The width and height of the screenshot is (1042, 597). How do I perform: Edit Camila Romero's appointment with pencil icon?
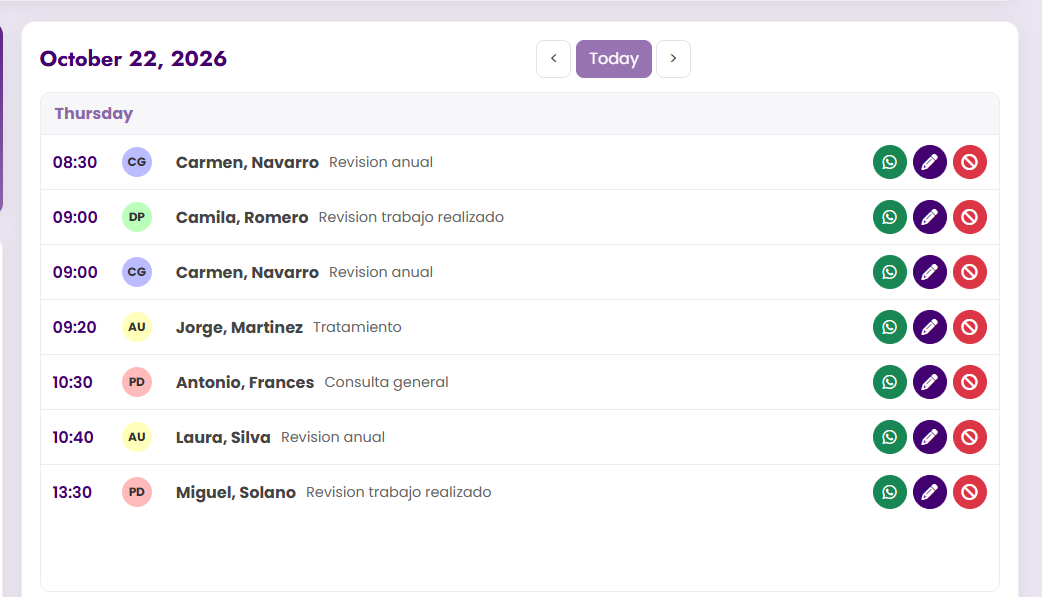click(x=930, y=217)
